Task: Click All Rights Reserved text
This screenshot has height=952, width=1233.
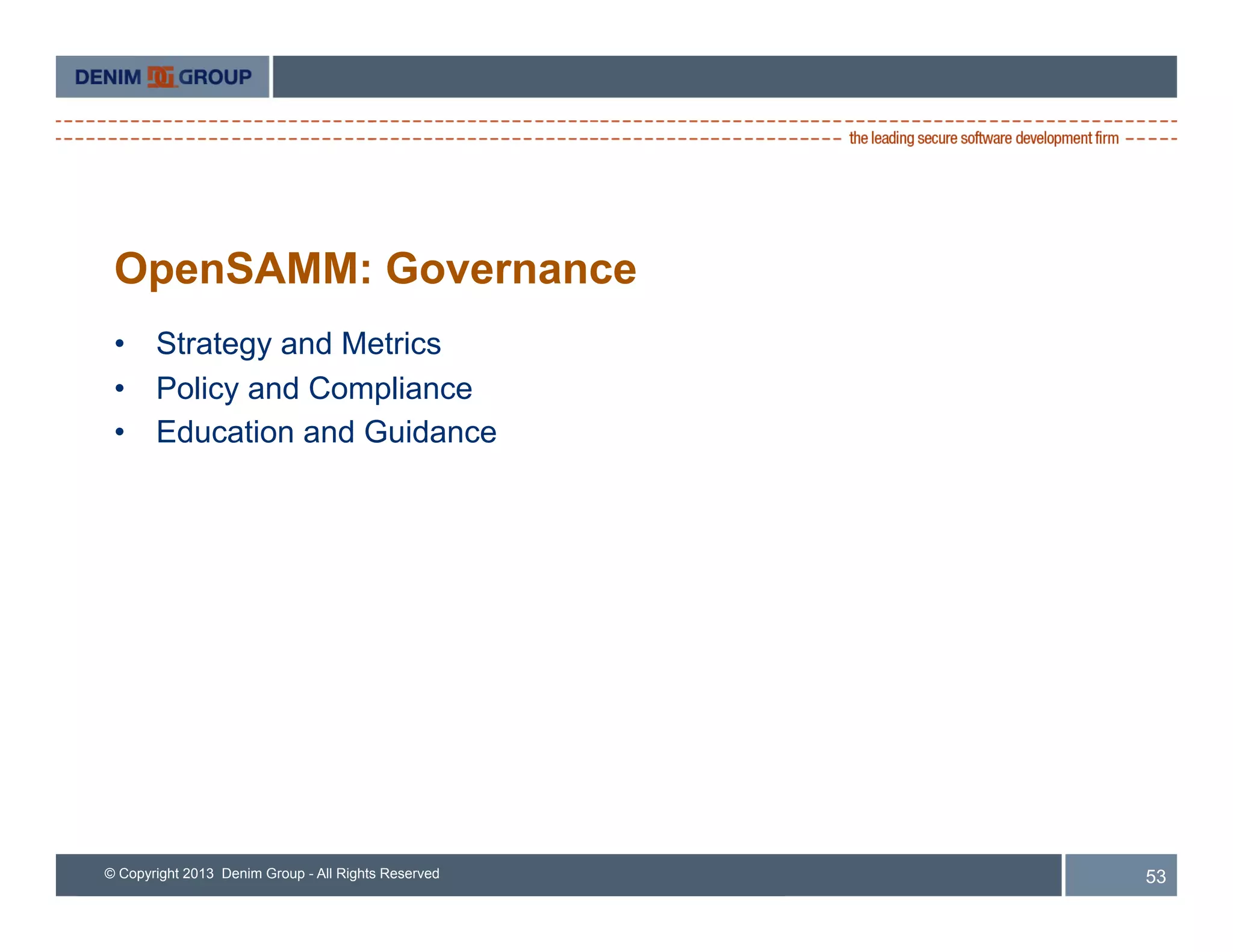Action: pyautogui.click(x=378, y=873)
